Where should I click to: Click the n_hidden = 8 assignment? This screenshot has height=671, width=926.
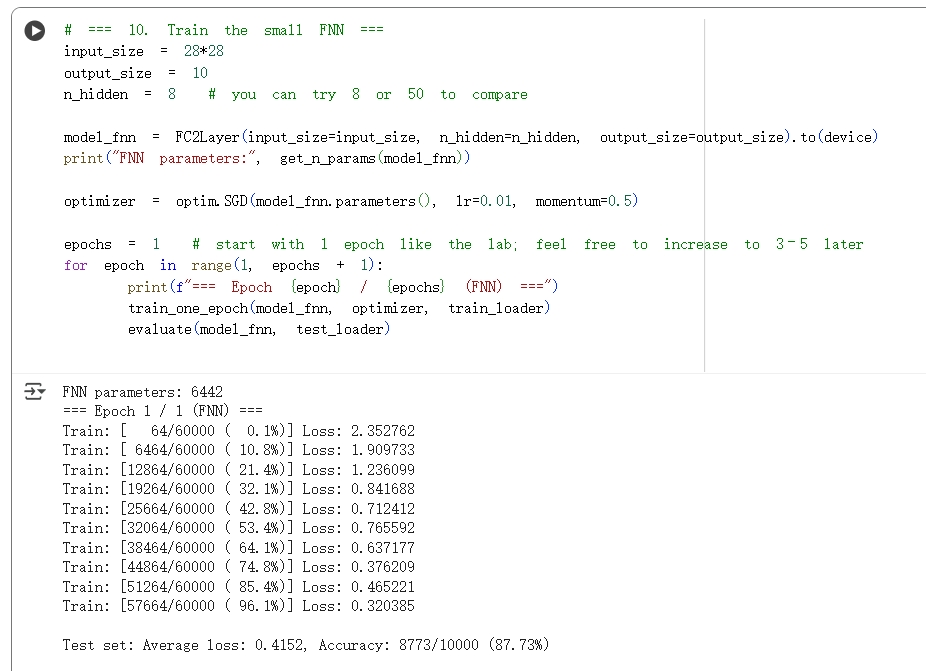coord(119,94)
